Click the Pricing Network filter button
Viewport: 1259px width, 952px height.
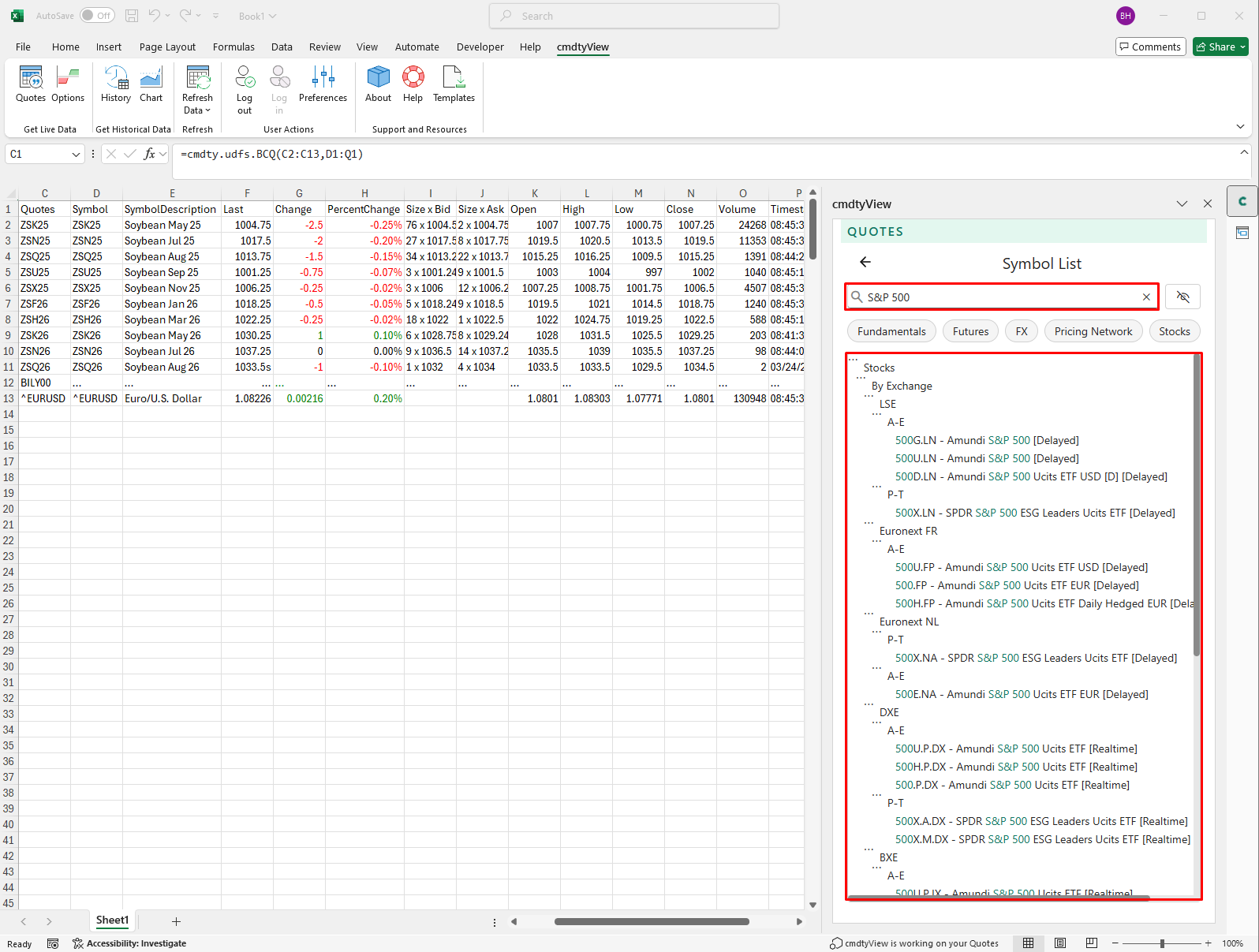pyautogui.click(x=1093, y=332)
